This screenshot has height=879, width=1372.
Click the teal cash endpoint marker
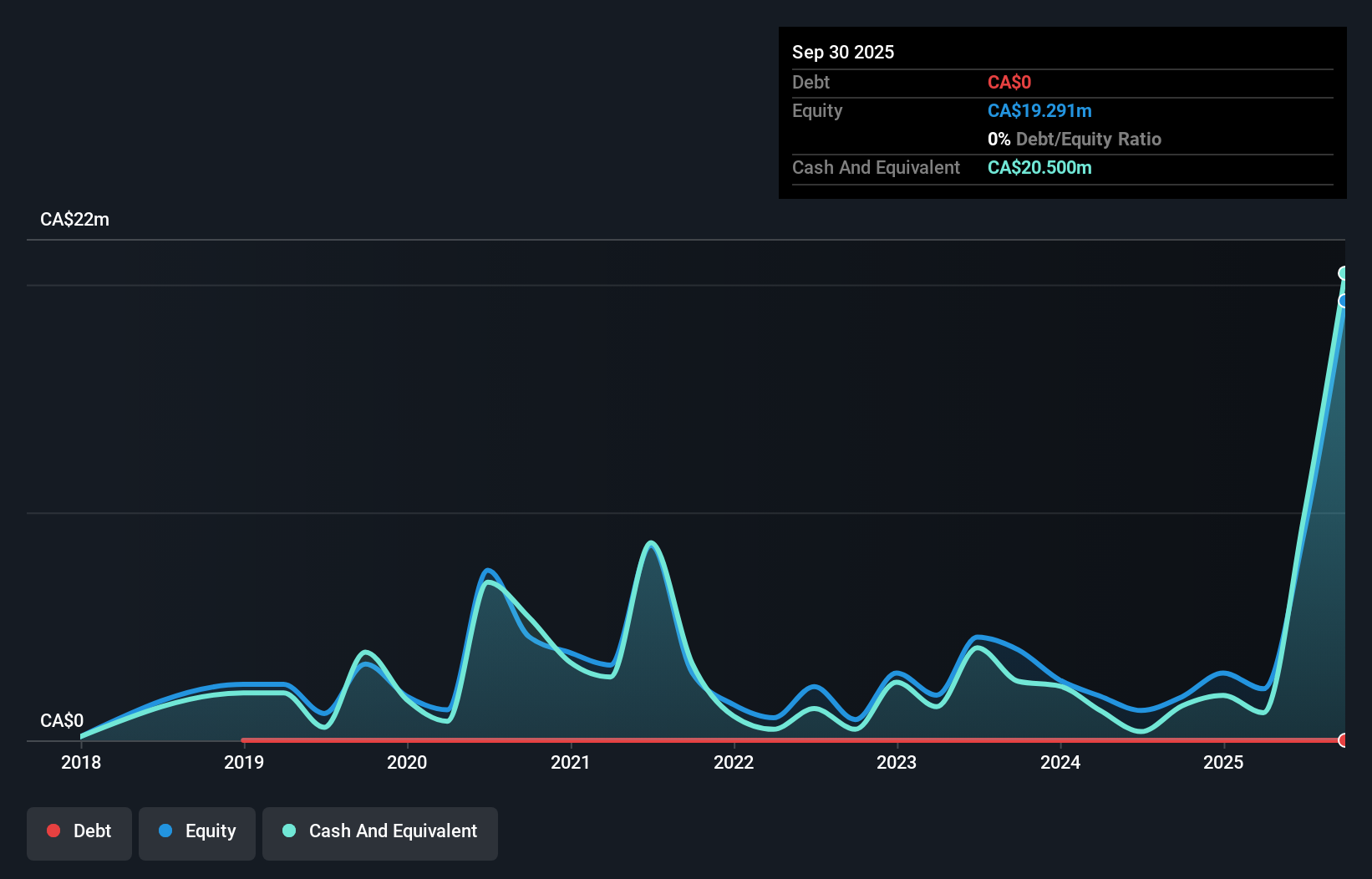click(1344, 273)
